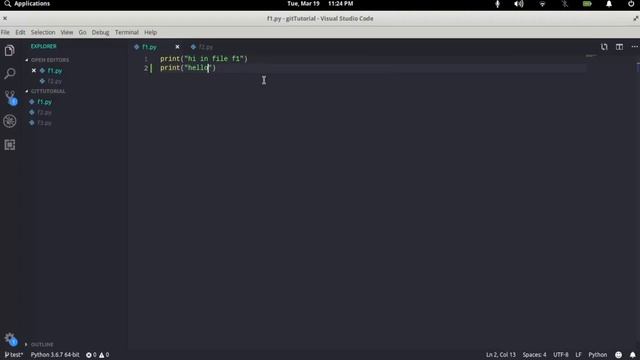
Task: Open the Go menu
Action: (x=82, y=32)
